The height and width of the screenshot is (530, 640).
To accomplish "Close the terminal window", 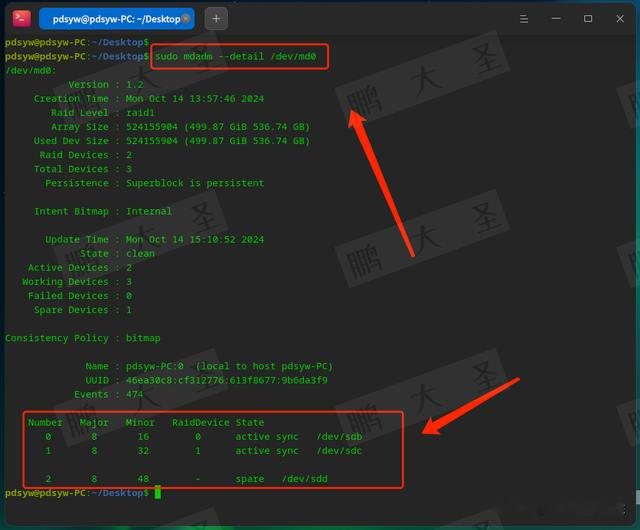I will [620, 19].
